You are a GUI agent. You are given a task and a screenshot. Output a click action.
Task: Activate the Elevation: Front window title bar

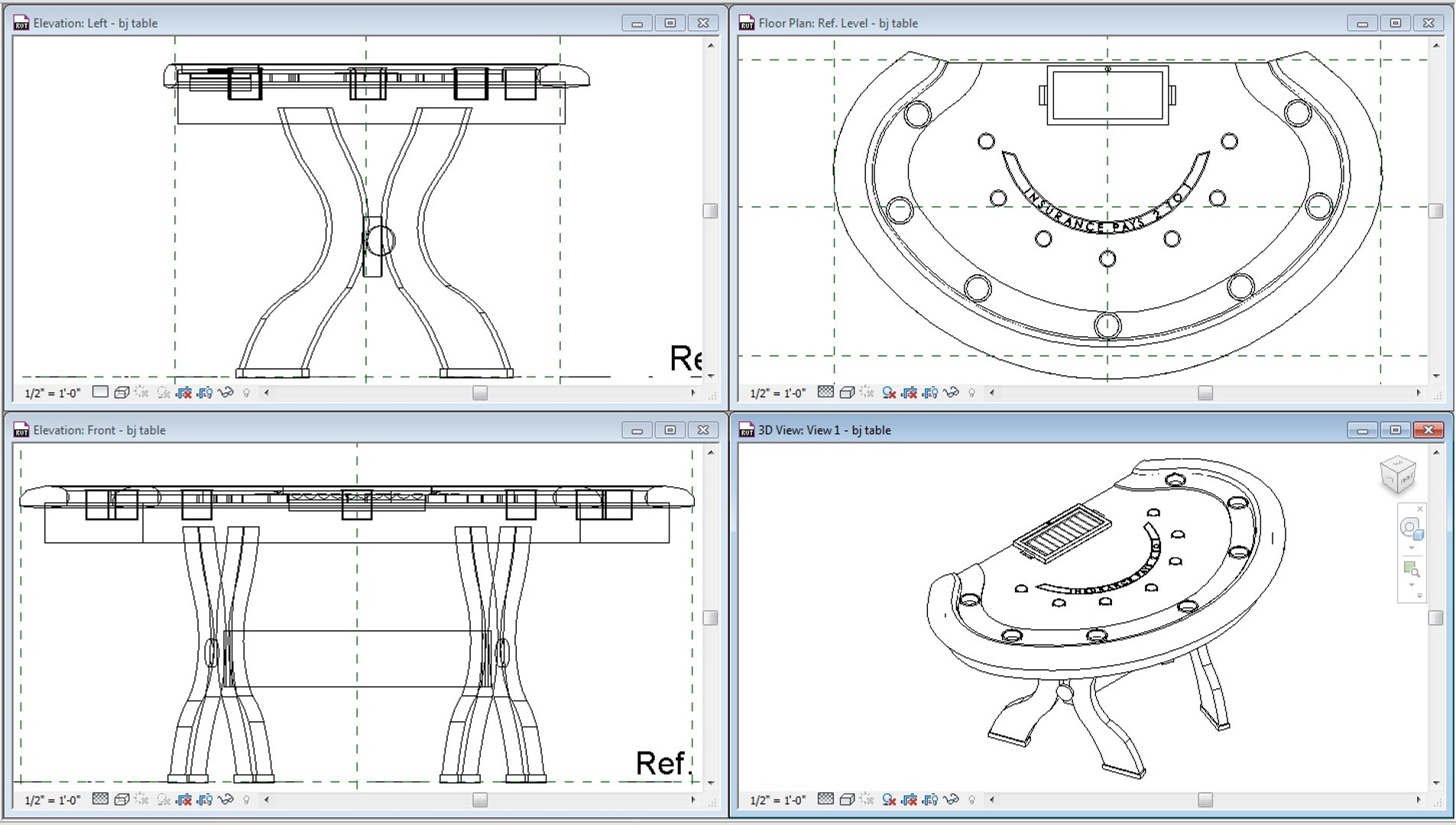click(x=99, y=430)
